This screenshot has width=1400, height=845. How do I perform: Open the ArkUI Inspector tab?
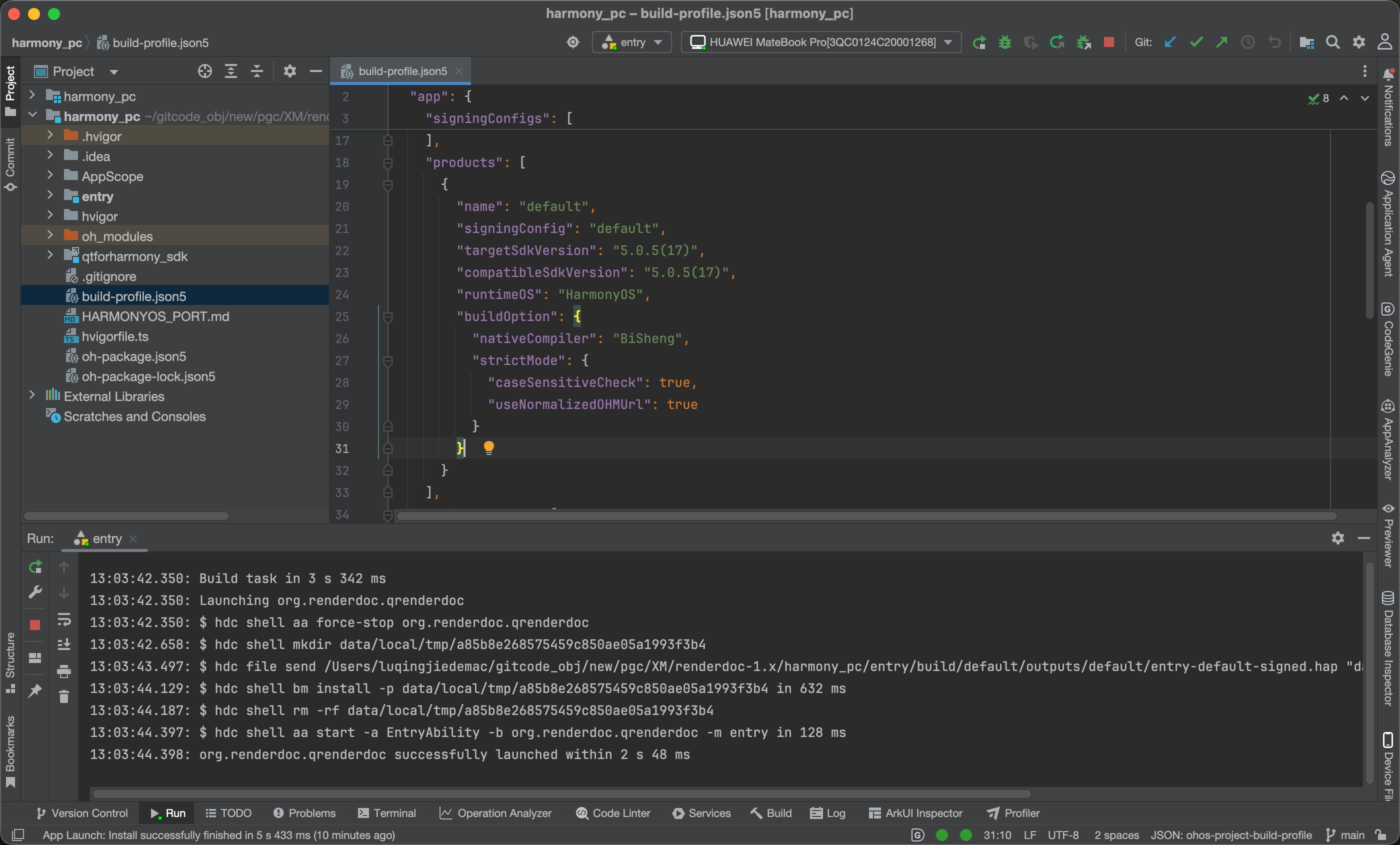pos(915,812)
